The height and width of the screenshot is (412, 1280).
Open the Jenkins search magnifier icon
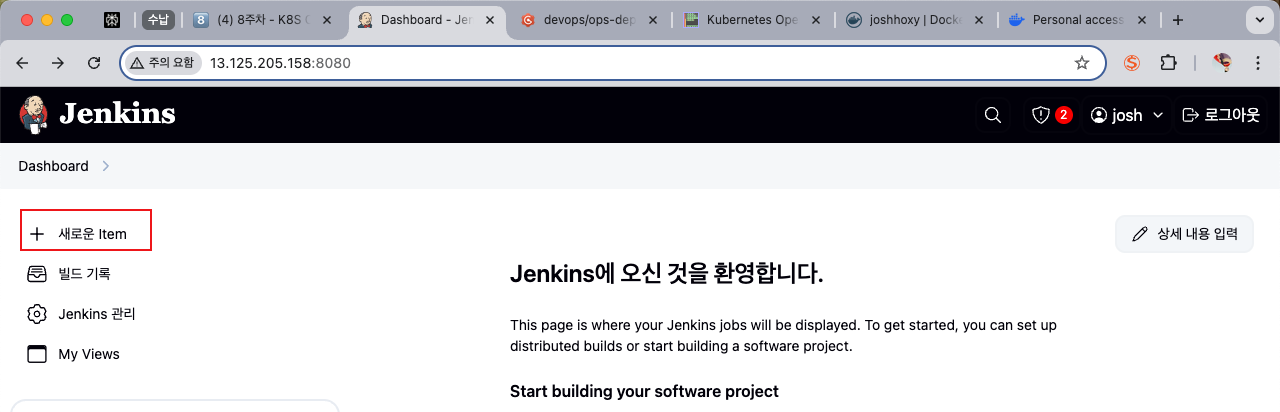click(993, 115)
